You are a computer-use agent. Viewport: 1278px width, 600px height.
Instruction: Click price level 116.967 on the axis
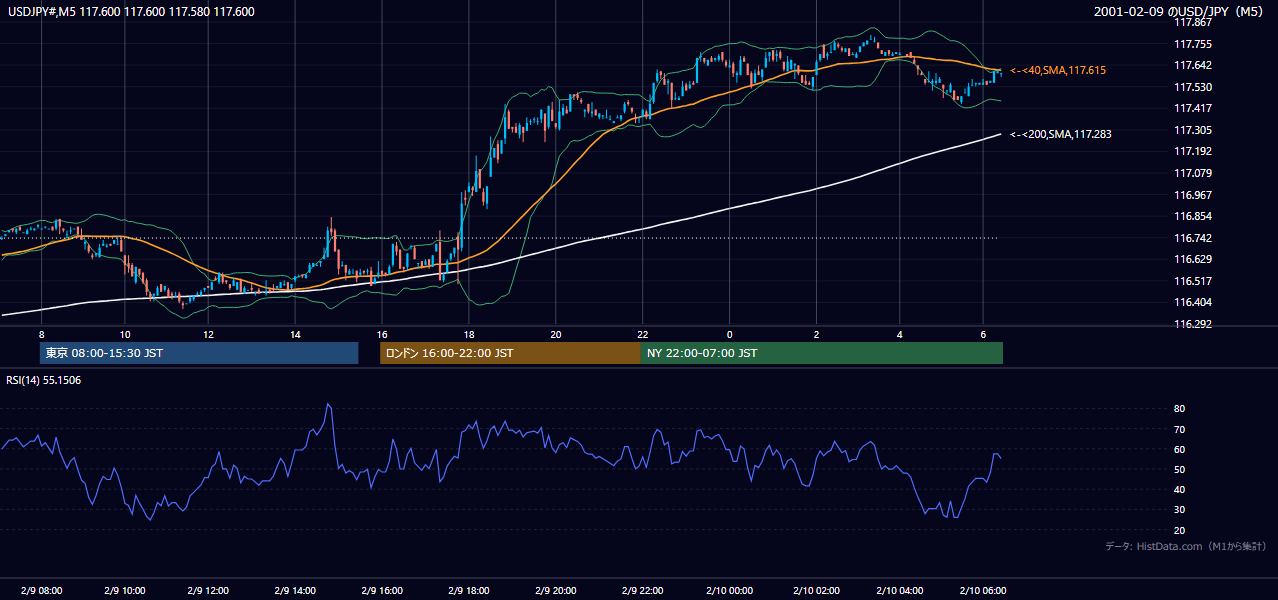coord(1192,195)
